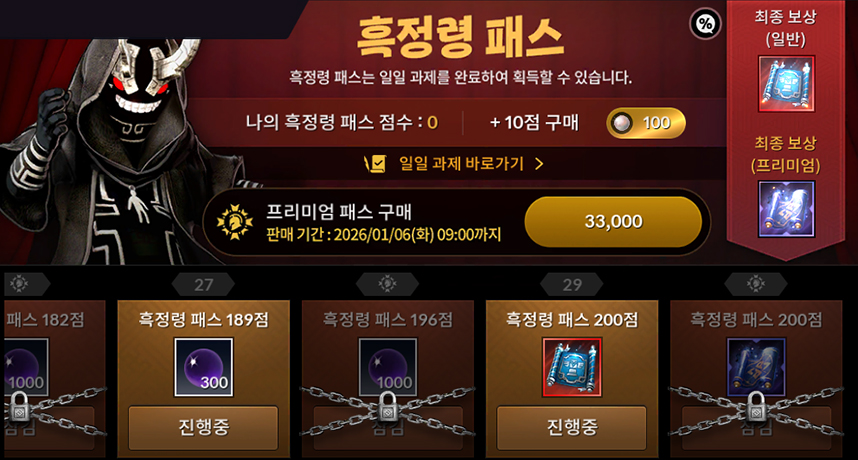The height and width of the screenshot is (460, 858).
Task: Select stage marker 29
Action: [x=572, y=284]
